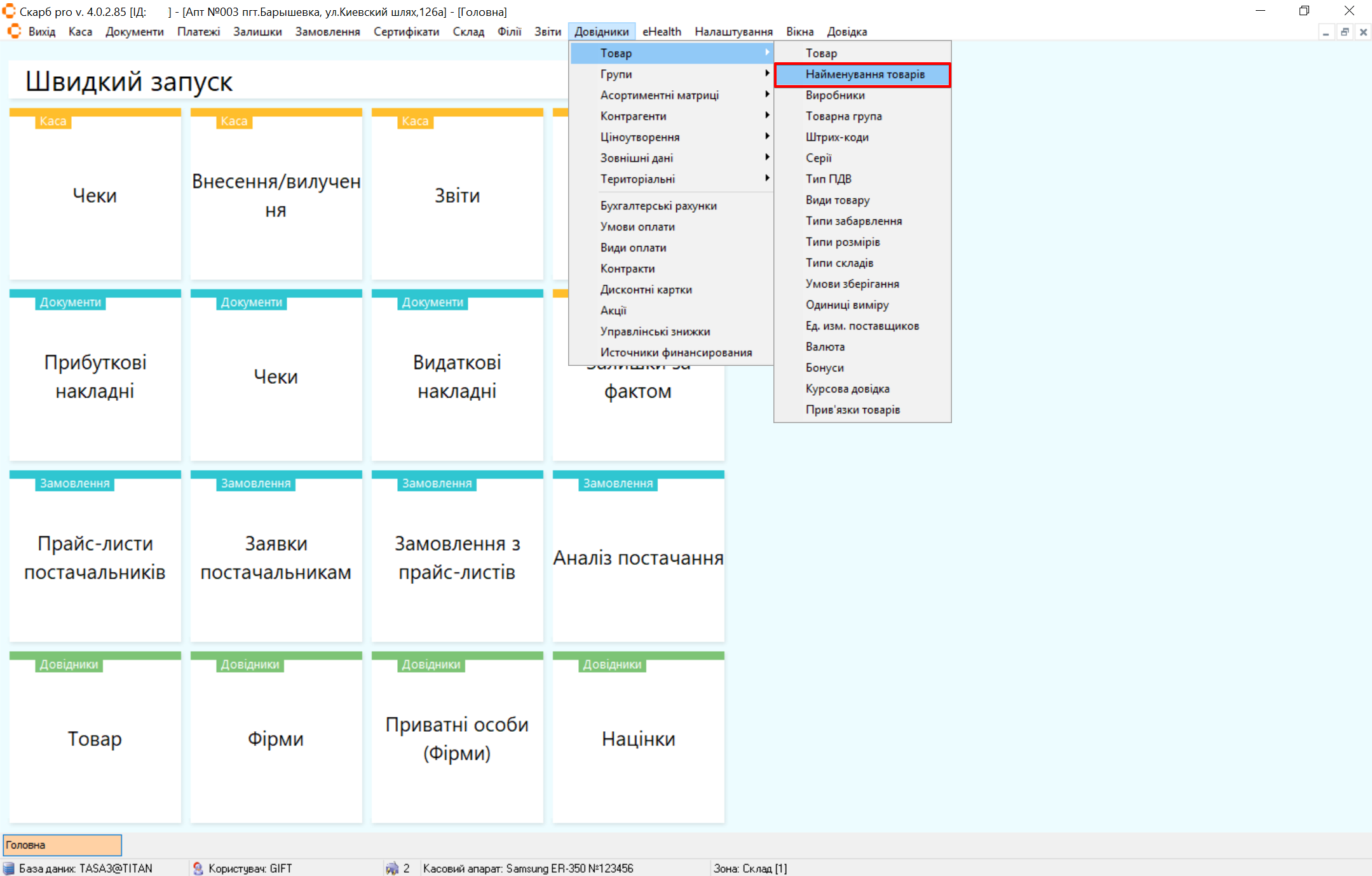
Task: Close the inner MDI child window
Action: [1362, 32]
